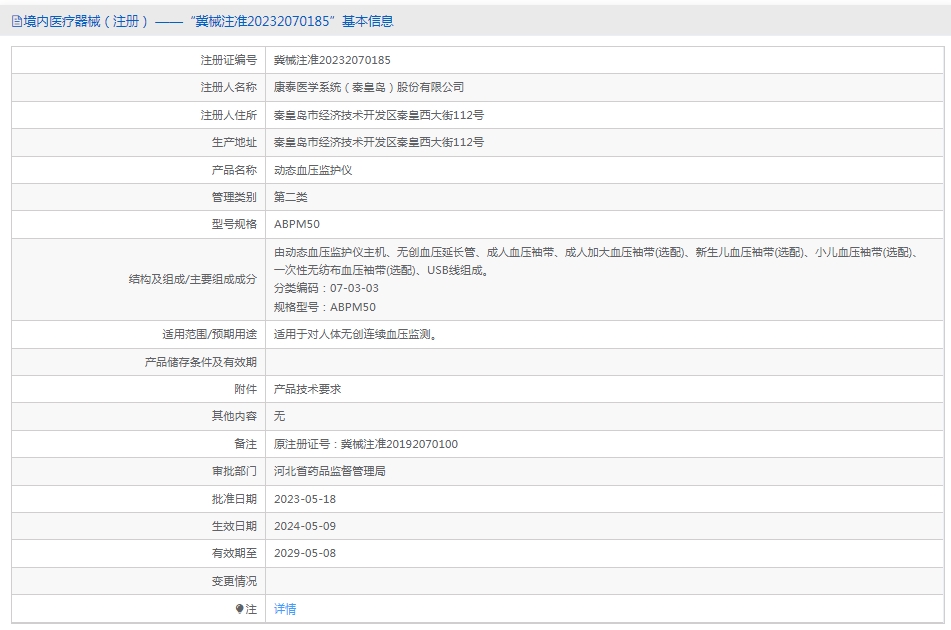The height and width of the screenshot is (630, 951).
Task: Open the 详情 link in the 注 row
Action: tap(284, 609)
